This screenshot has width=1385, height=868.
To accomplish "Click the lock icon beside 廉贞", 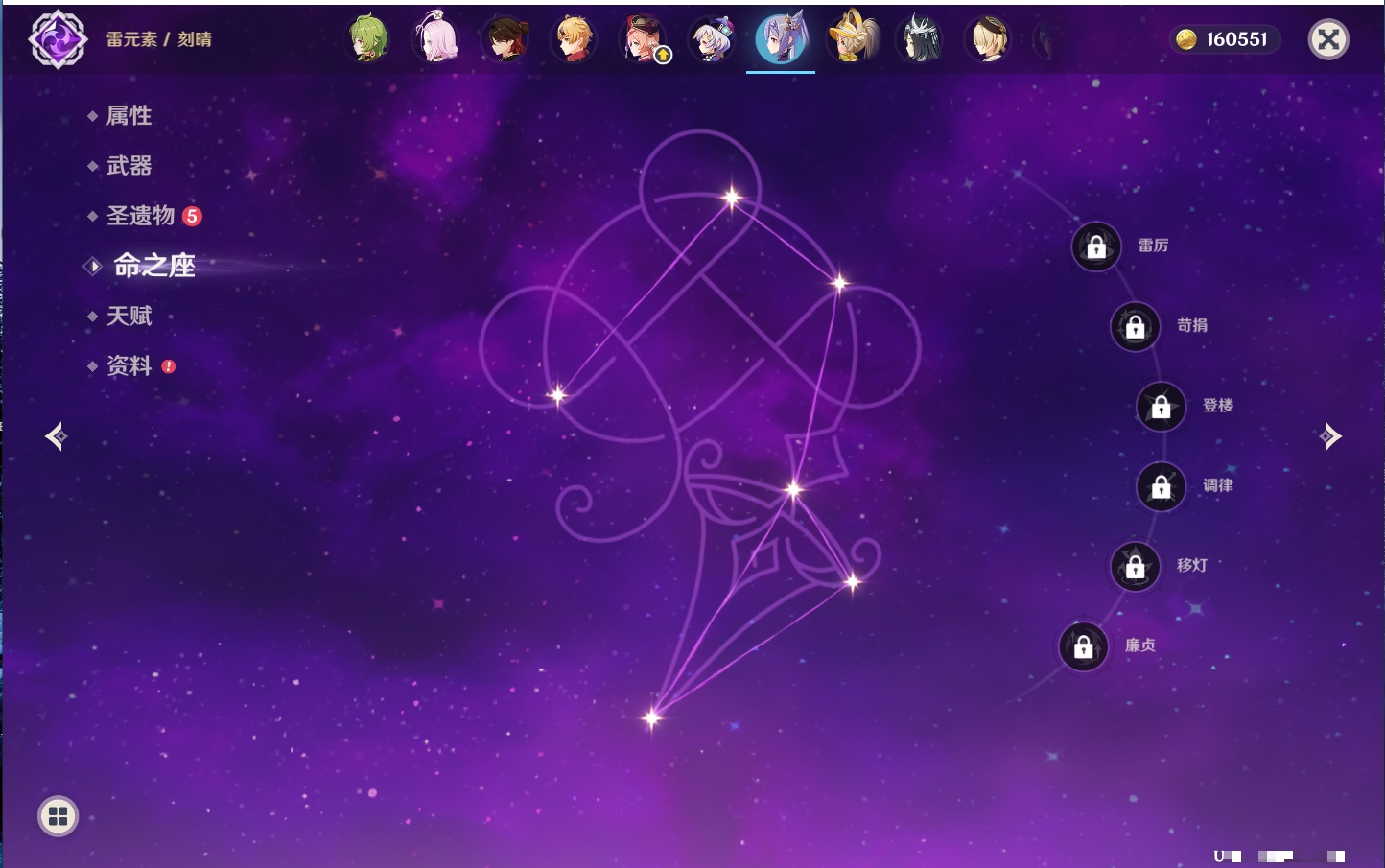I will [x=1084, y=646].
